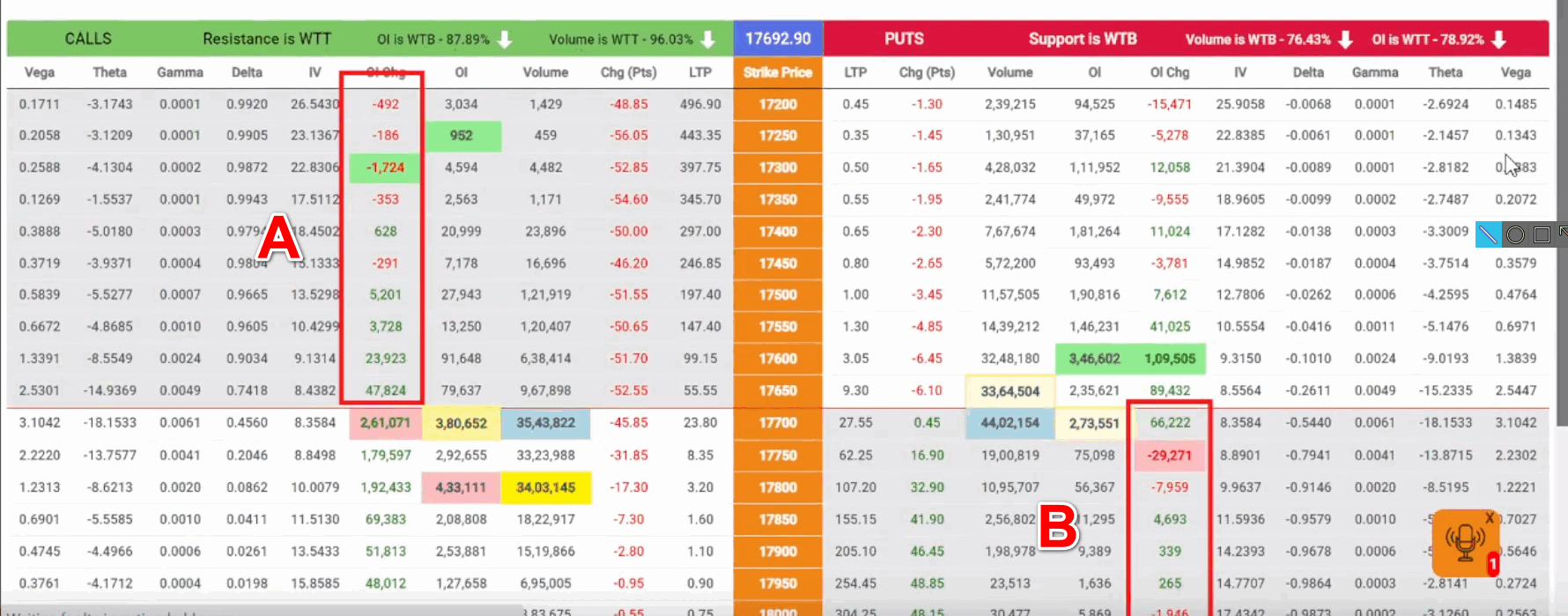1568x616 pixels.
Task: Click the blue 17692.90 spot price box
Action: click(x=778, y=39)
